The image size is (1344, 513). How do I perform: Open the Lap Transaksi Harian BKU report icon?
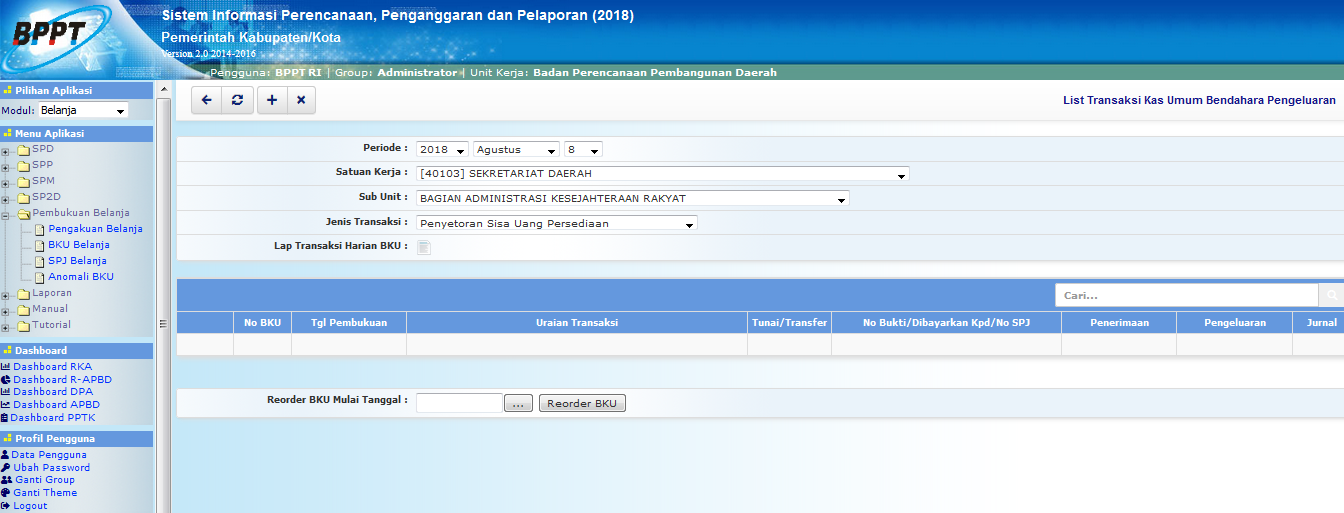click(x=424, y=248)
